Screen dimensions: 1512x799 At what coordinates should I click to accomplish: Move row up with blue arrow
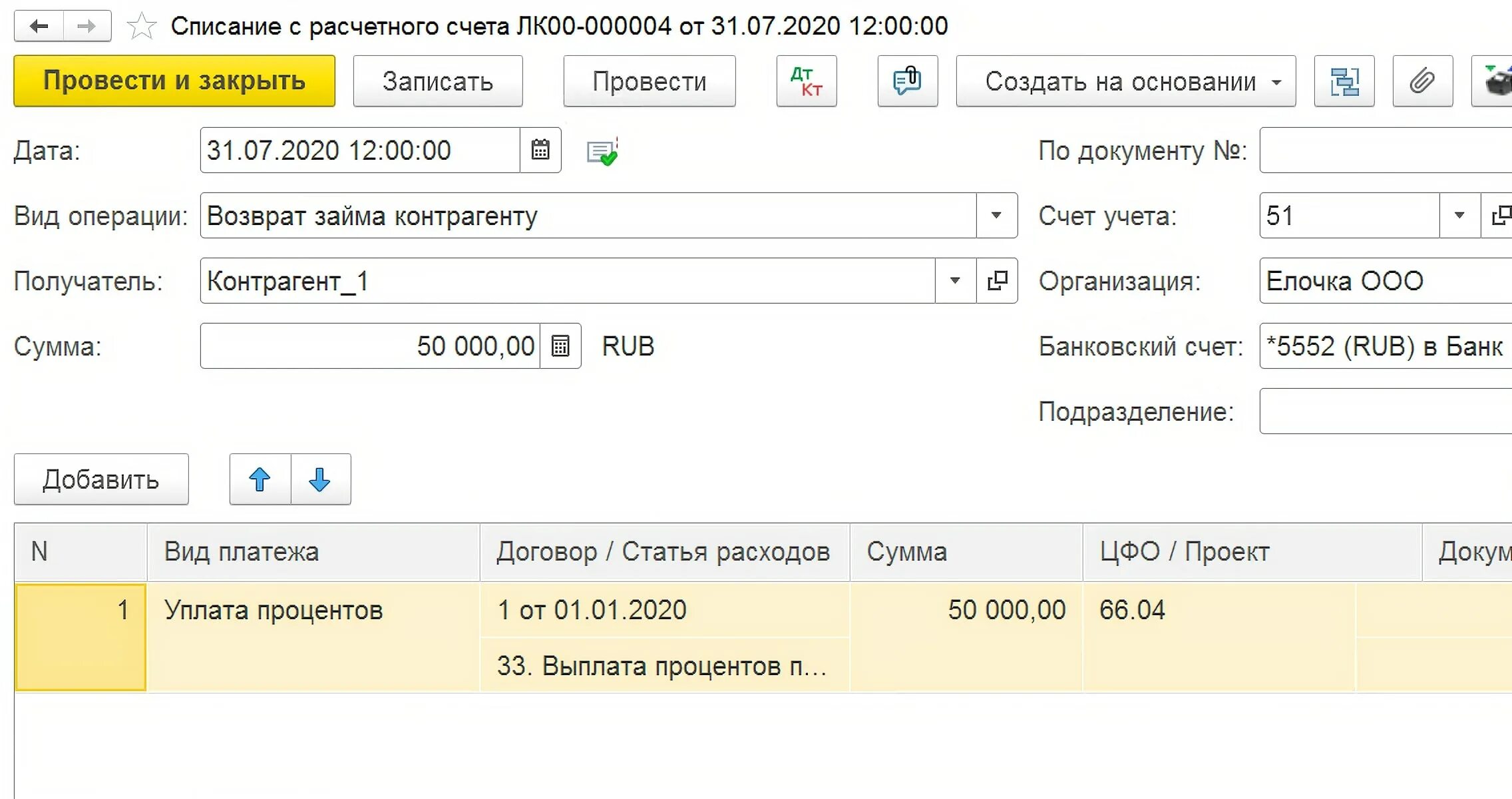(x=260, y=479)
